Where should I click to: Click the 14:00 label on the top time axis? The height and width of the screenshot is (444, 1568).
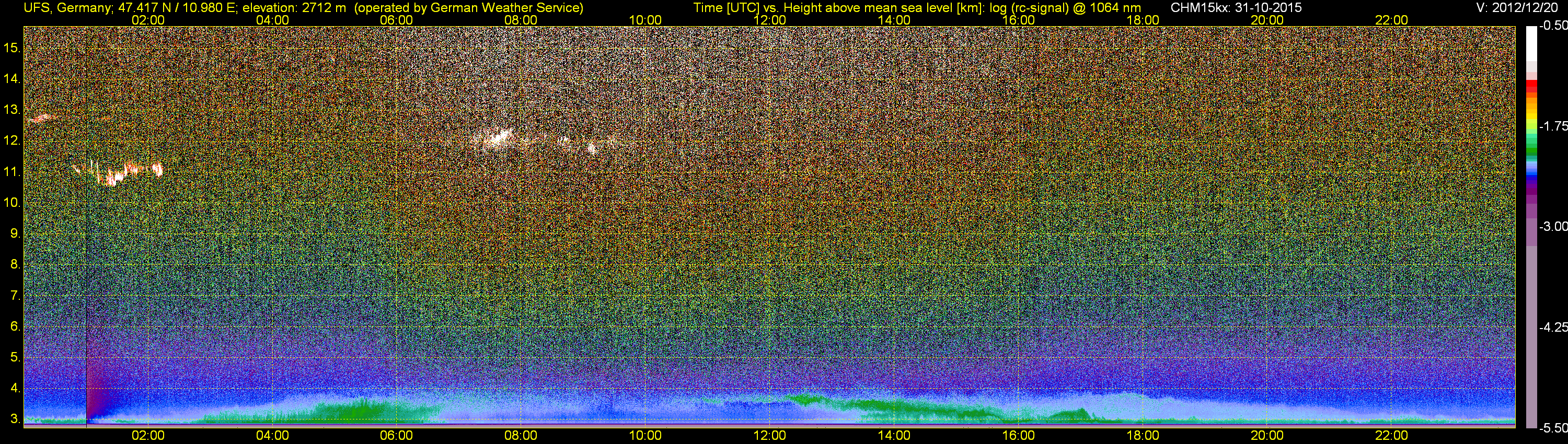point(894,20)
